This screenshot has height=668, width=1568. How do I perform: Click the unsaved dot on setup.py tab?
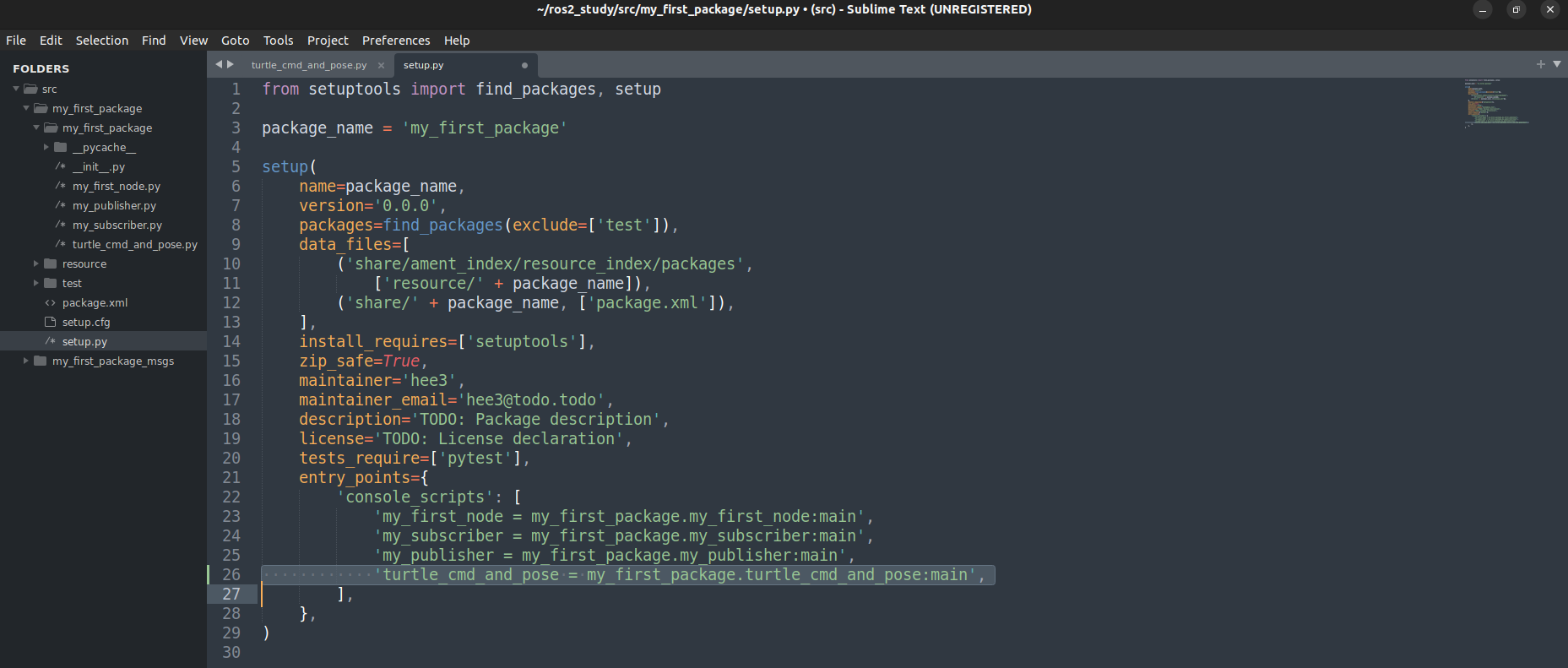pos(524,65)
